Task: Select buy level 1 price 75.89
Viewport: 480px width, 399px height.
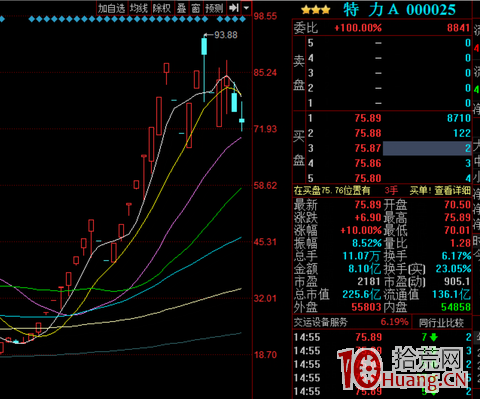Action: pos(368,118)
